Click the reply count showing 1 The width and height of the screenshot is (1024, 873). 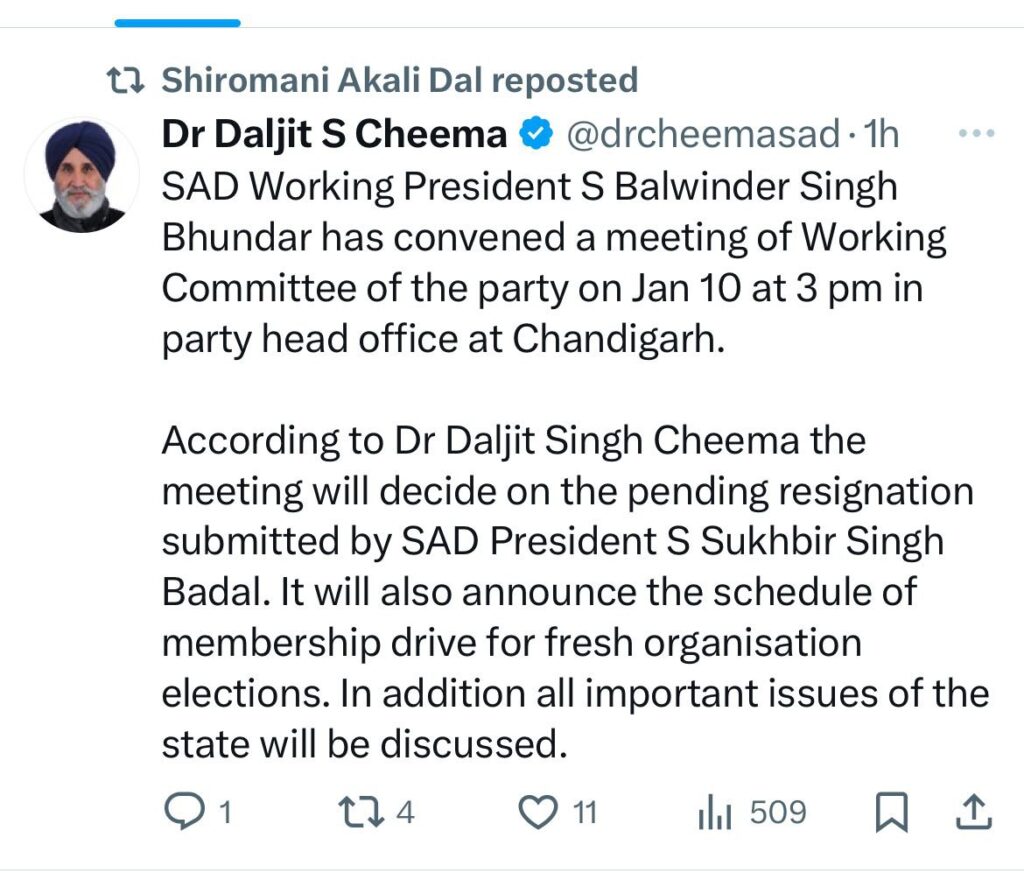tap(225, 813)
